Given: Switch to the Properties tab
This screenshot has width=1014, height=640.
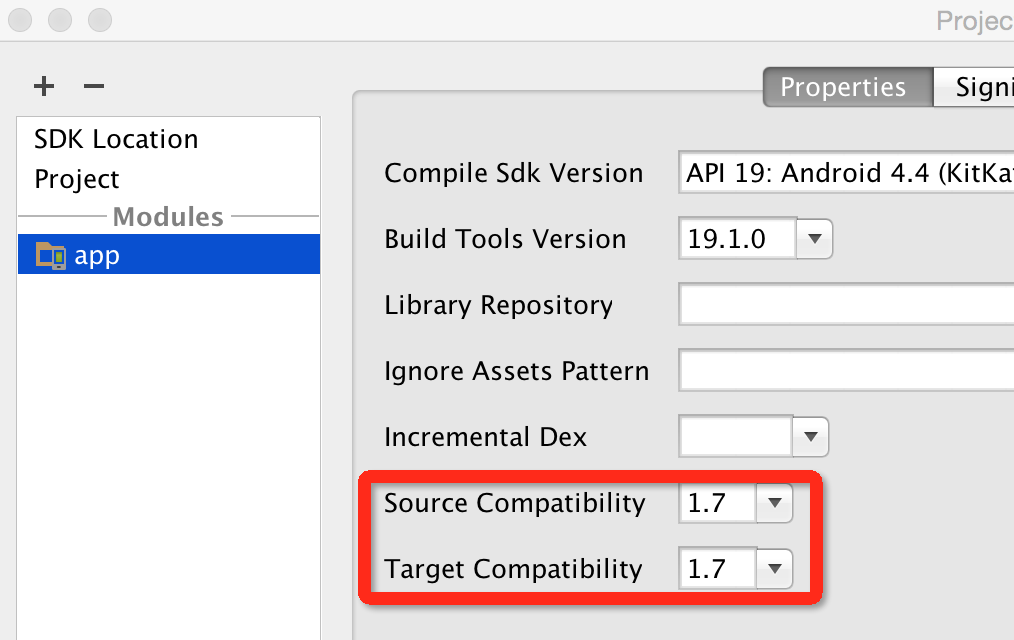Looking at the screenshot, I should pos(843,87).
